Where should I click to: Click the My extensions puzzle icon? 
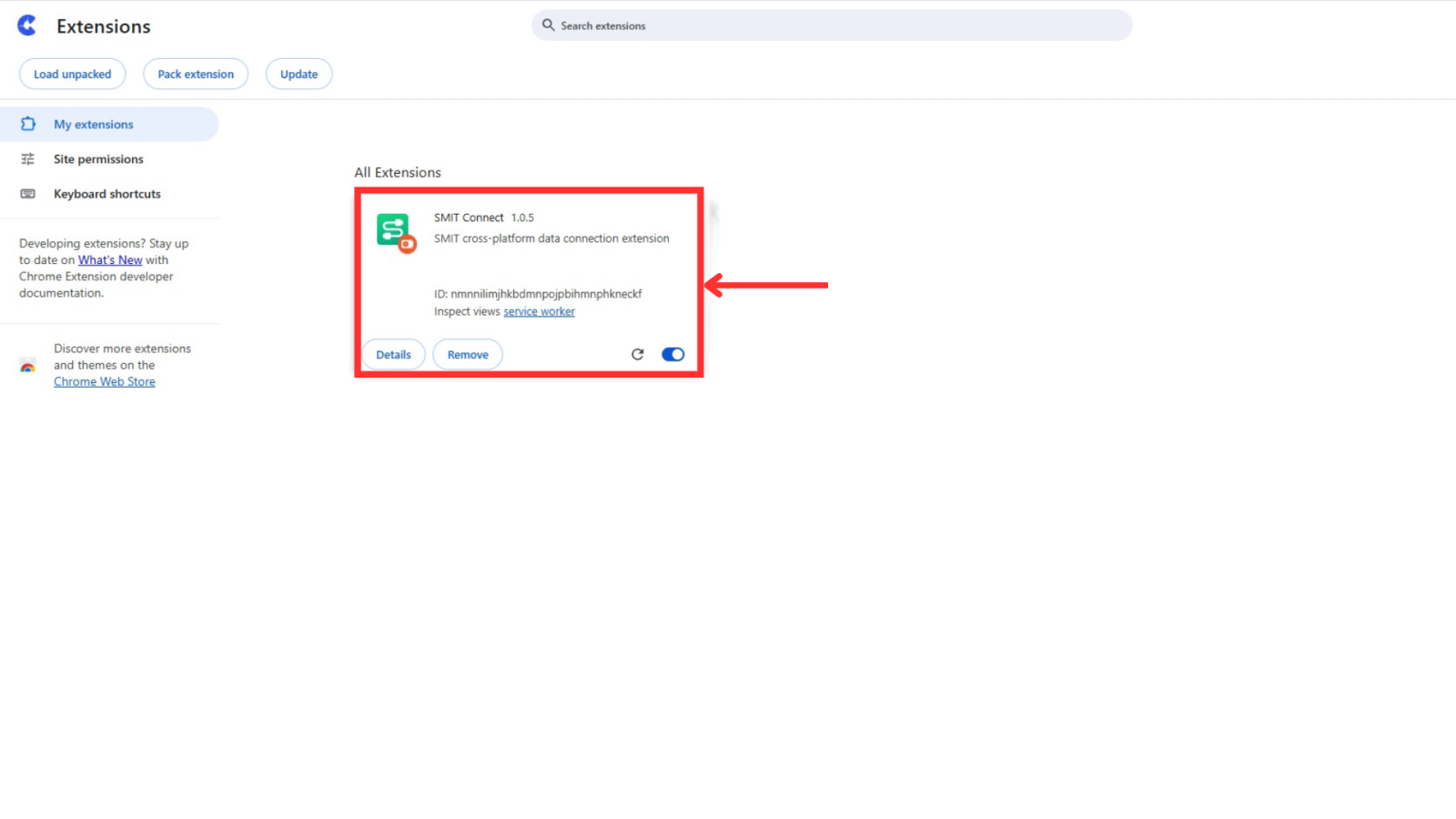click(28, 124)
